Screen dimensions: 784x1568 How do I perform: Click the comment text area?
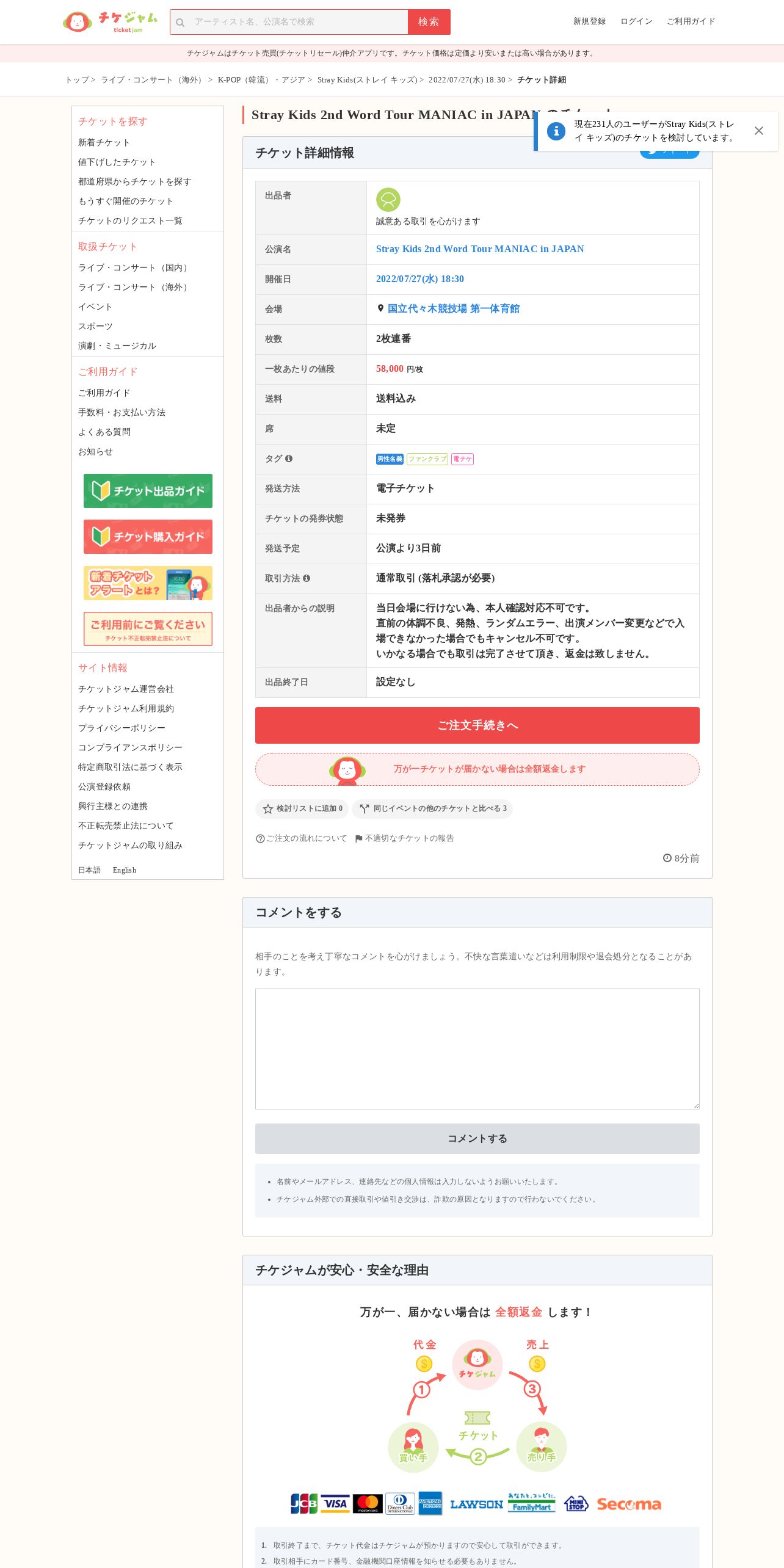477,1049
